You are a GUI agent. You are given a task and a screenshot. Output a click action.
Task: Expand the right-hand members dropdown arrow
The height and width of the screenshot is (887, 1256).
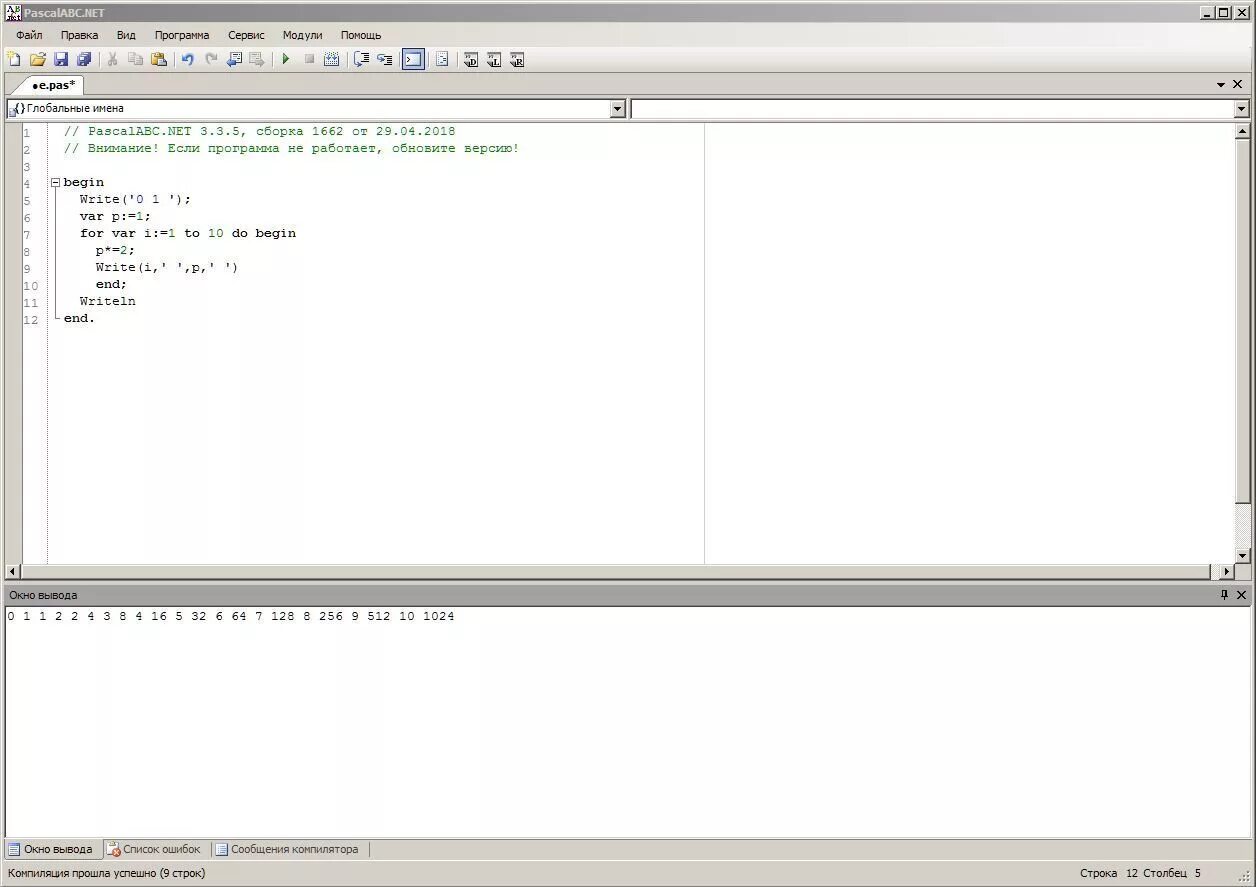pyautogui.click(x=1241, y=108)
